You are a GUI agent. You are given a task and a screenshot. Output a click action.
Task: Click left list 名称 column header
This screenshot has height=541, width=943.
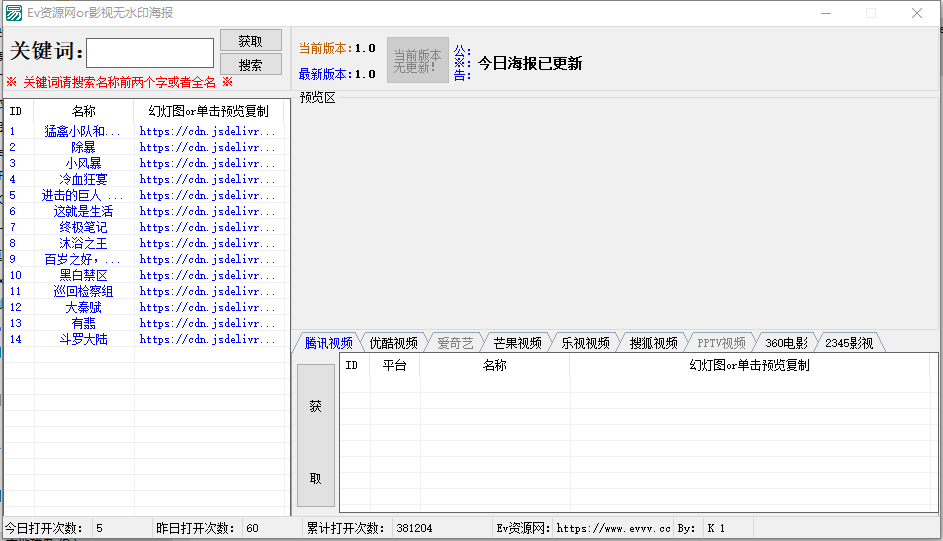84,111
